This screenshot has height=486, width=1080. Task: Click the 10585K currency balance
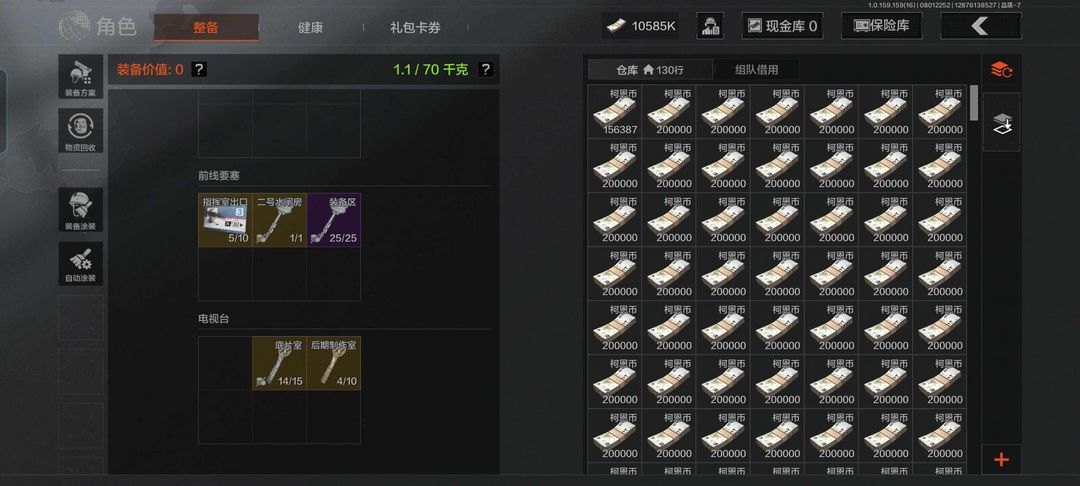point(641,26)
